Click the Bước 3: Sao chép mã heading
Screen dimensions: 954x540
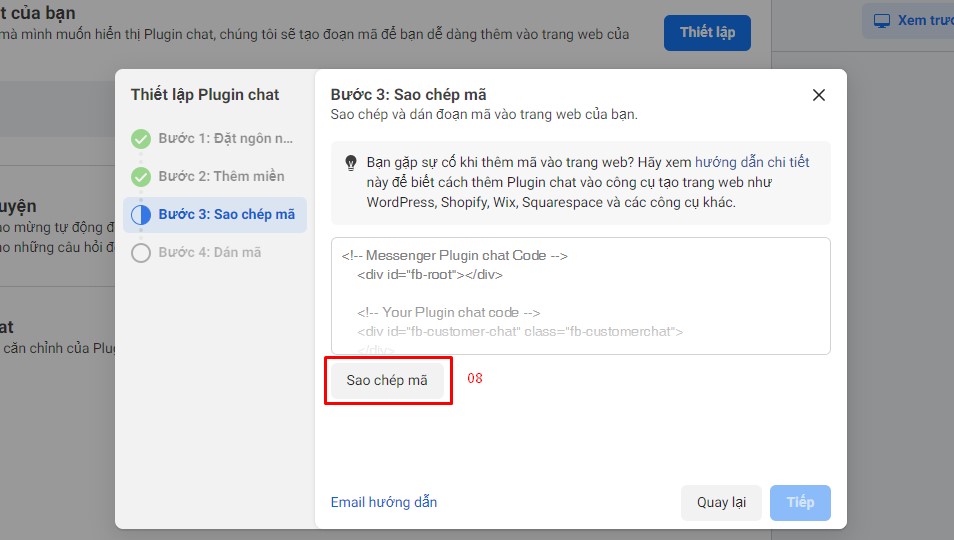pyautogui.click(x=408, y=95)
